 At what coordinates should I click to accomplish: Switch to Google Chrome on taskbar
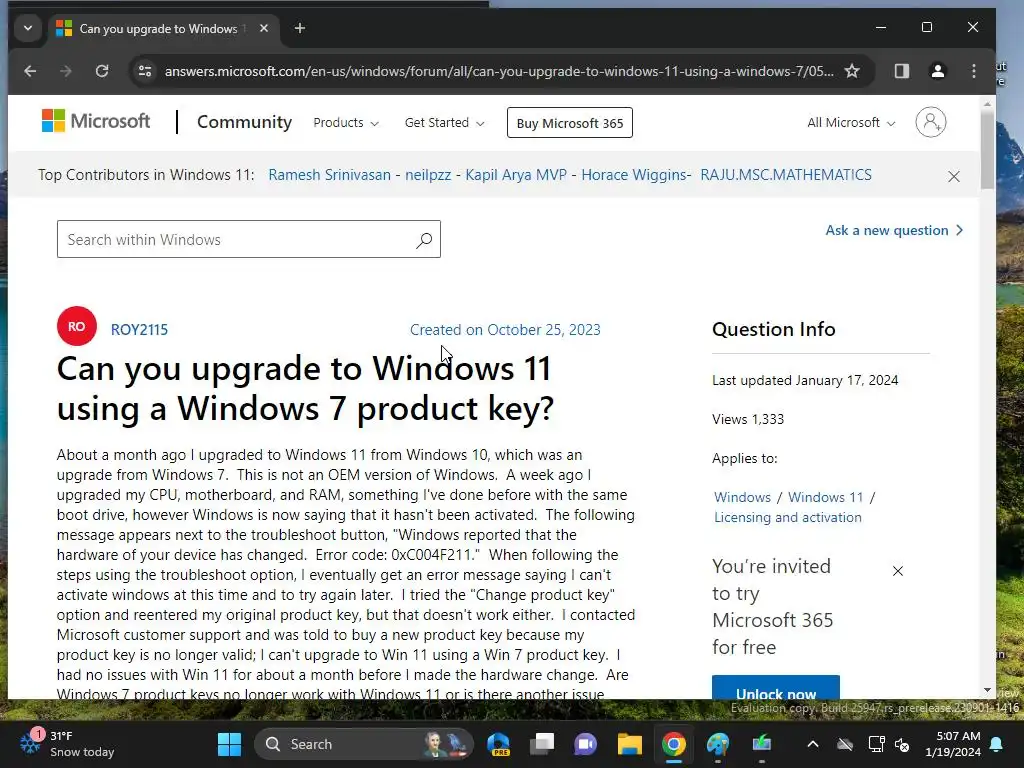click(673, 744)
